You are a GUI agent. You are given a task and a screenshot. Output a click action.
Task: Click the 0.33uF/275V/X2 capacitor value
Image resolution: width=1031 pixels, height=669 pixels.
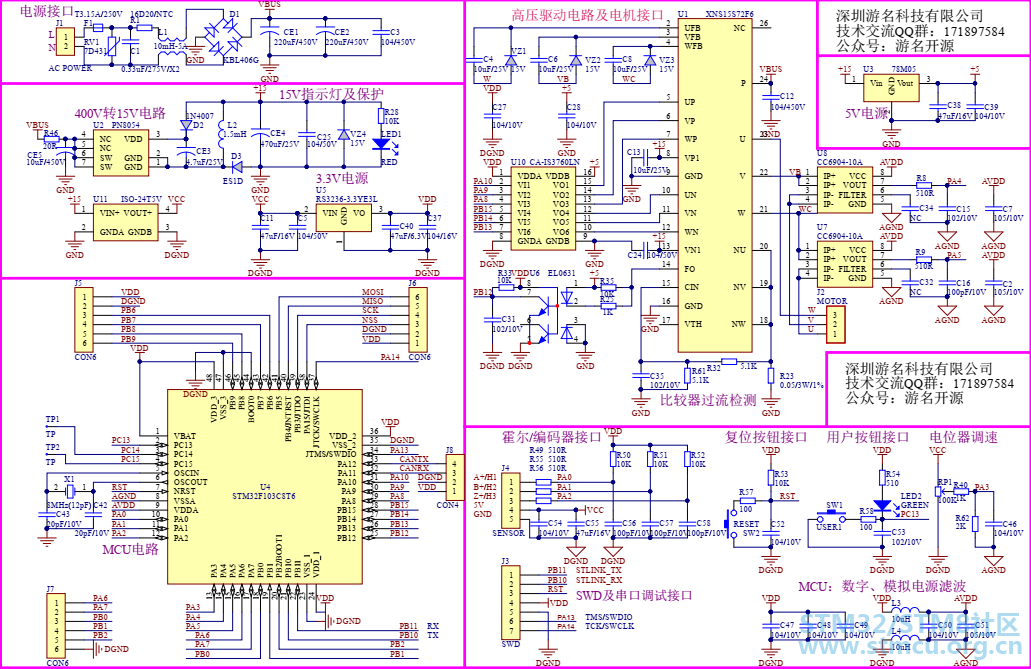click(150, 68)
